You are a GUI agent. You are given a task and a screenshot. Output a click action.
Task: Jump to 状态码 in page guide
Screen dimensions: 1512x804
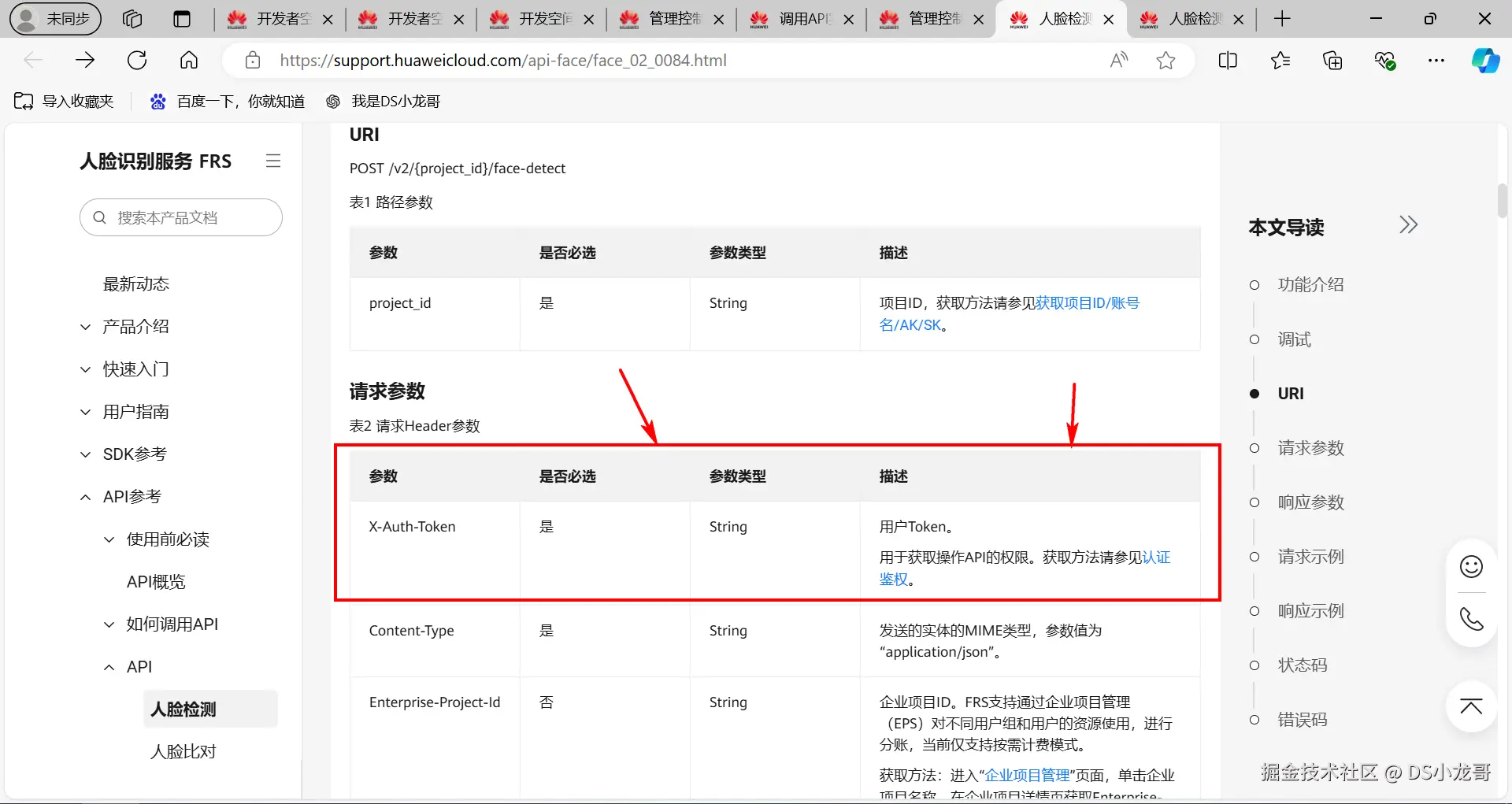tap(1303, 665)
